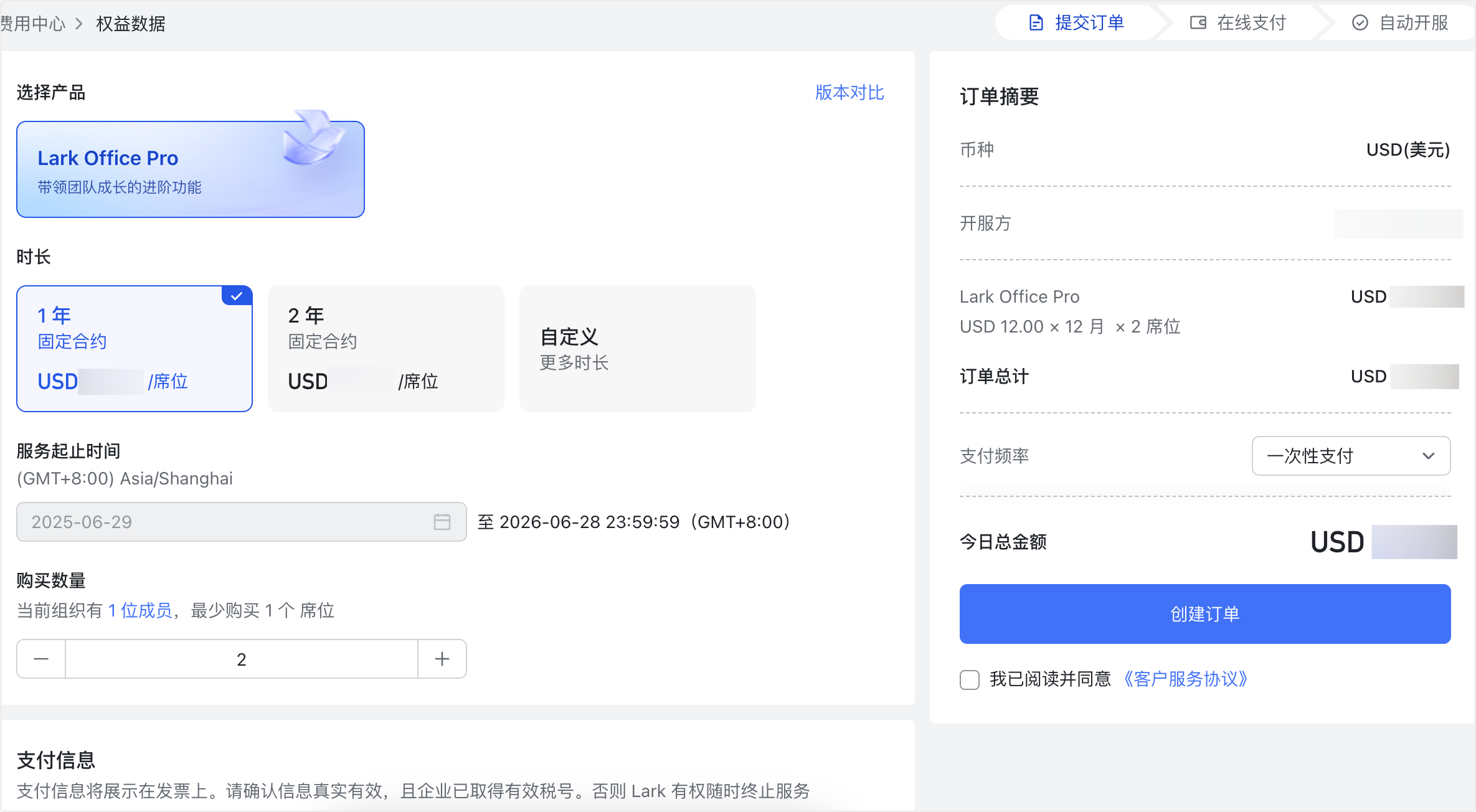Go to the 自动开服 step
Viewport: 1476px width, 812px height.
pos(1400,23)
